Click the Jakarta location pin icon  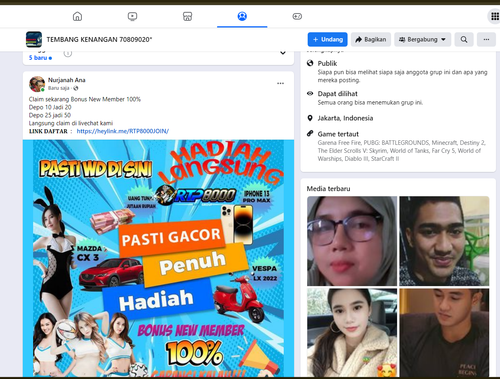pos(310,118)
